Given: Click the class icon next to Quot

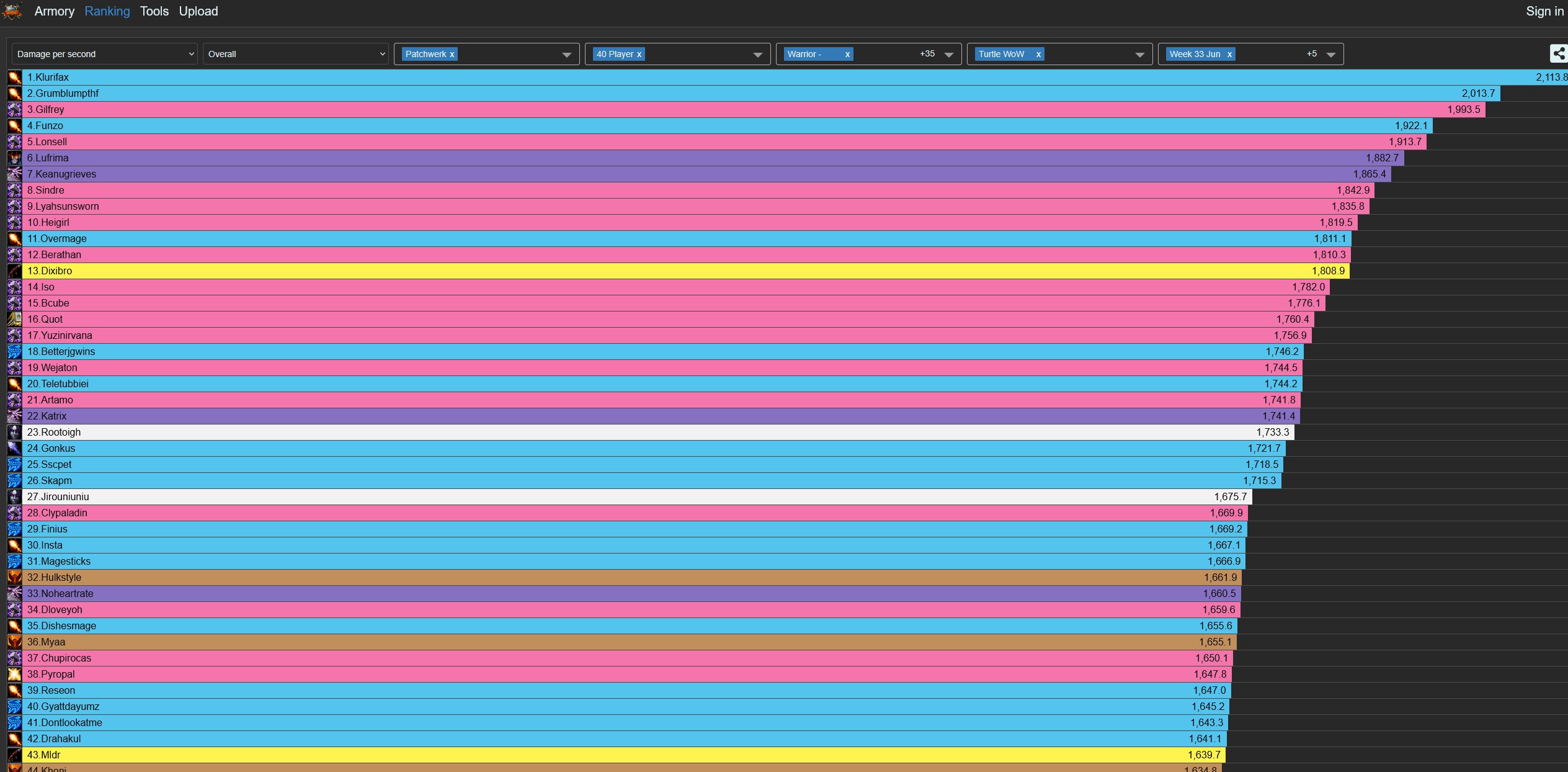Looking at the screenshot, I should click(14, 320).
